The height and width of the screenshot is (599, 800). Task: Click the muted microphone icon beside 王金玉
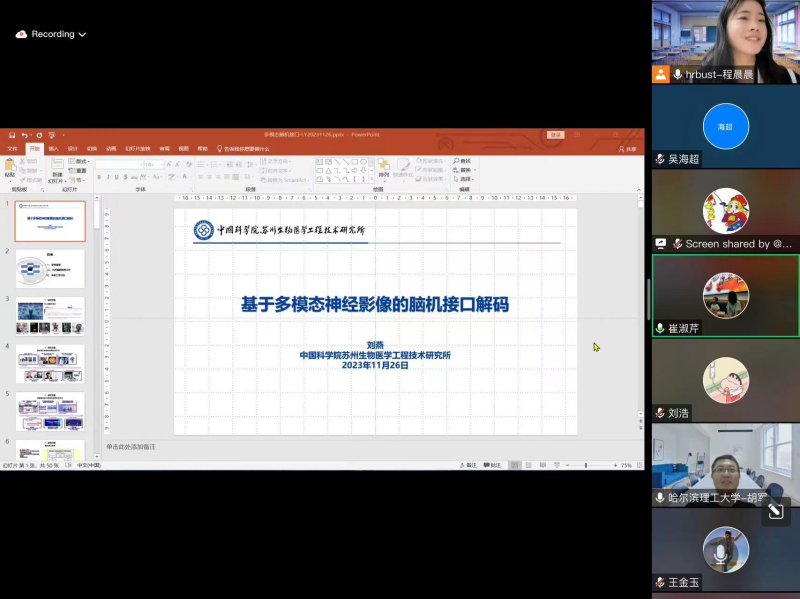pos(660,582)
